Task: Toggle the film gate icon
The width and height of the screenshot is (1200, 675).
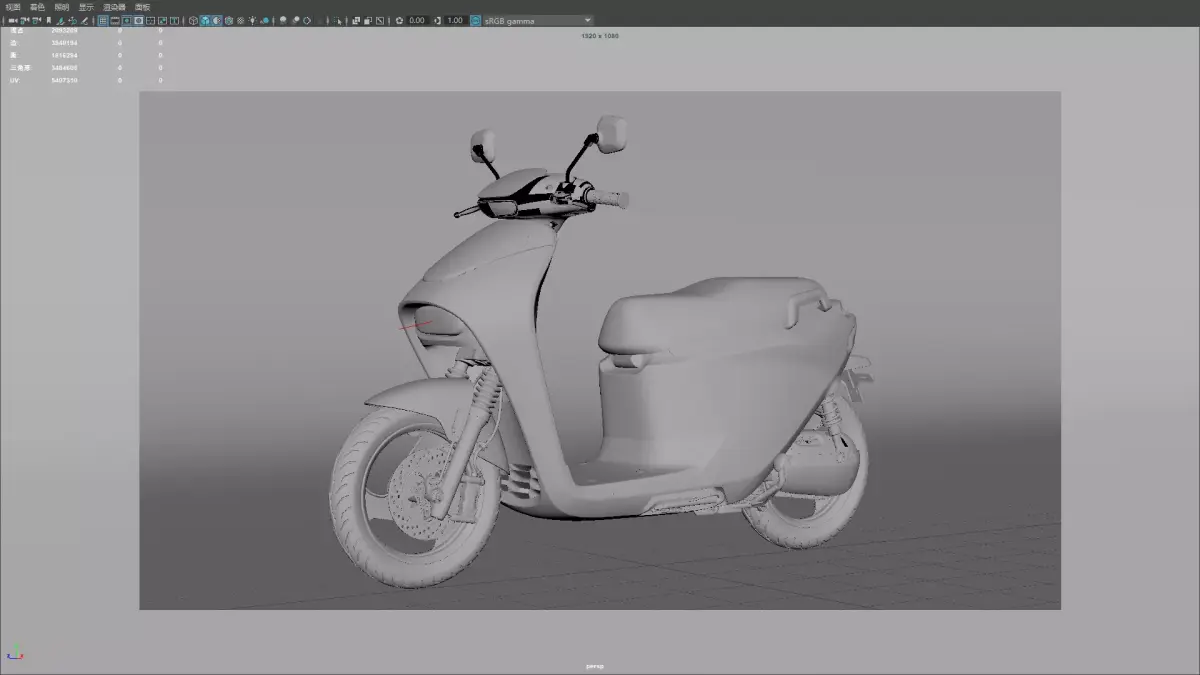Action: point(115,20)
